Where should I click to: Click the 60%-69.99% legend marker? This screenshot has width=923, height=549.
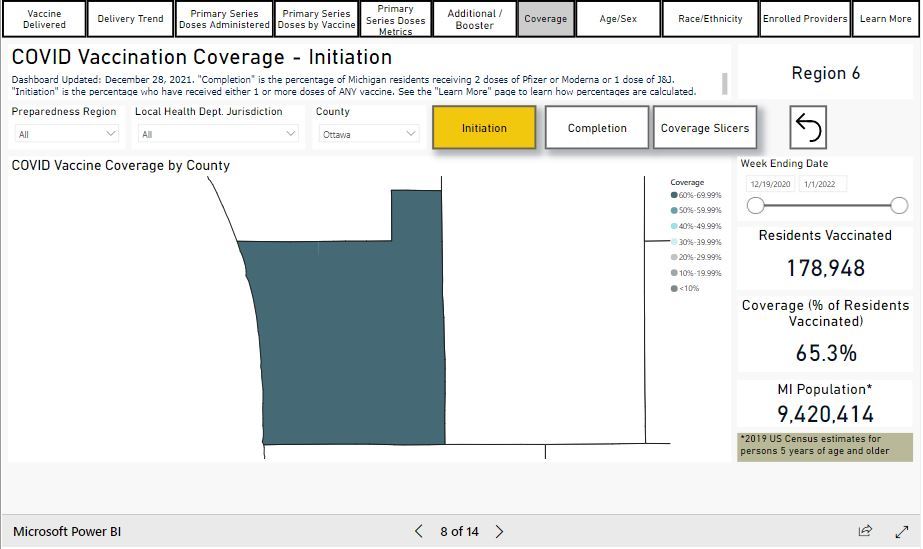[674, 195]
